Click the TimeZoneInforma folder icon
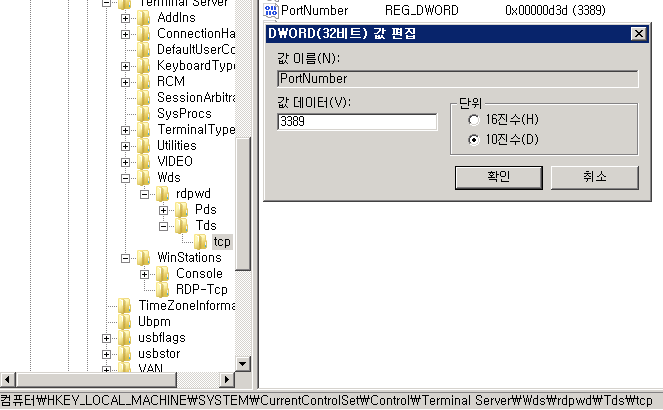This screenshot has height=410, width=663. coord(125,306)
